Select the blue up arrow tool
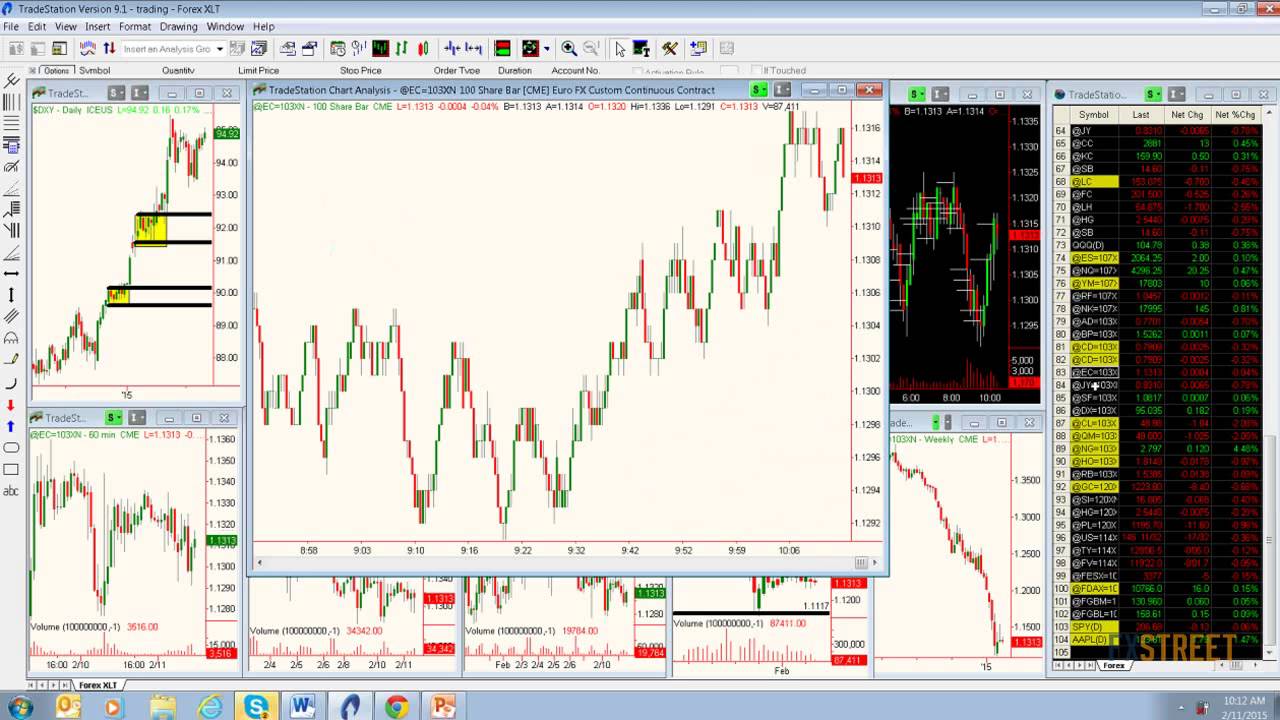This screenshot has width=1280, height=720. tap(11, 426)
